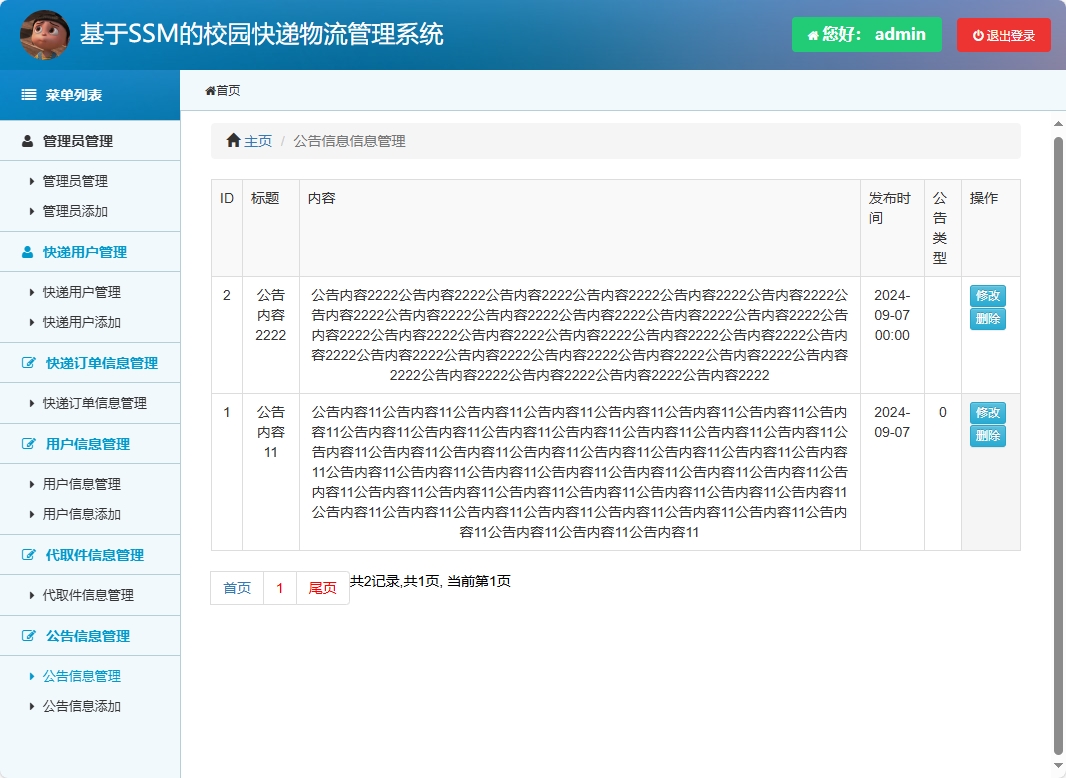The image size is (1066, 778).
Task: Click 删除 for announcement ID 1
Action: [x=987, y=436]
